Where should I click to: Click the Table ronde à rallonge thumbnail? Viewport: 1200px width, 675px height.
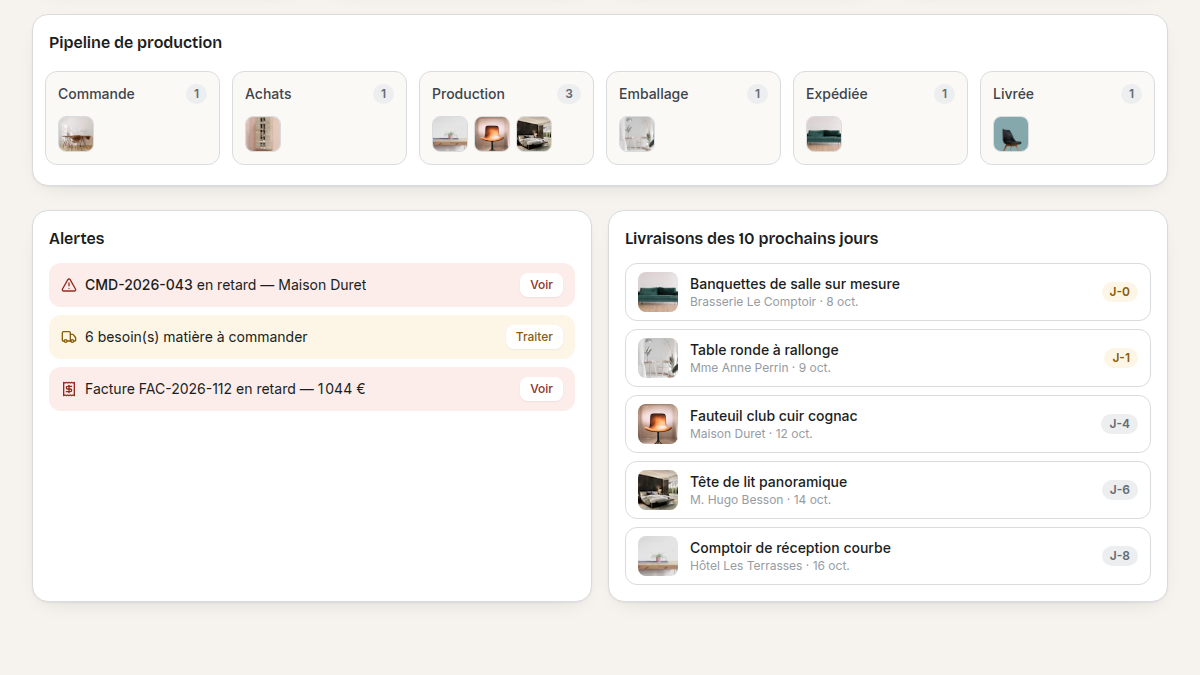[x=658, y=358]
